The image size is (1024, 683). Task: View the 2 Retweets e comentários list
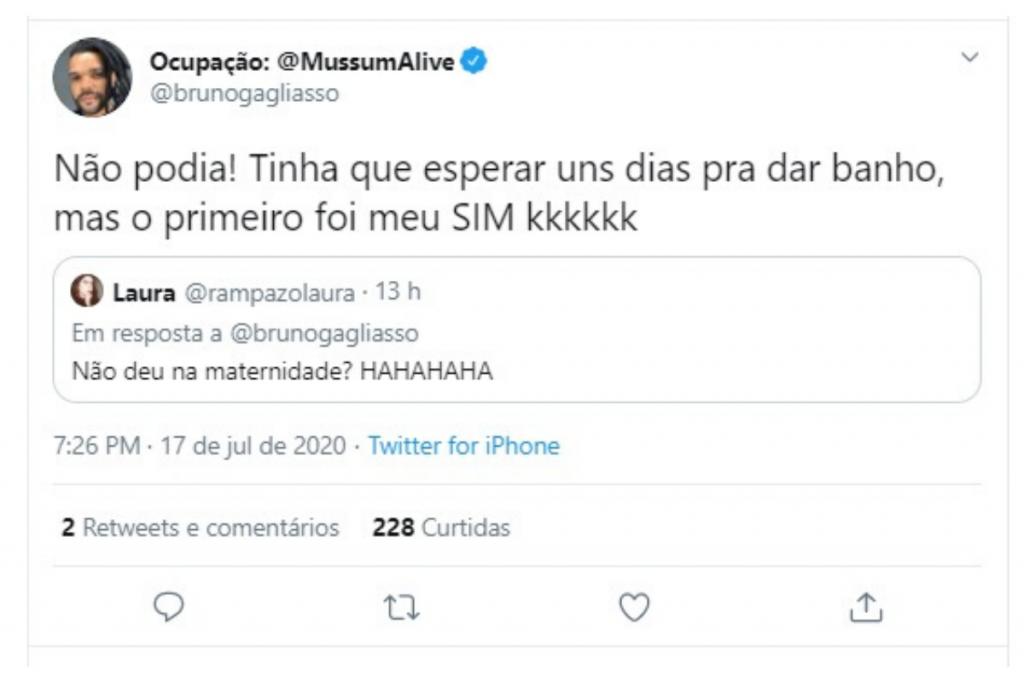pyautogui.click(x=200, y=527)
